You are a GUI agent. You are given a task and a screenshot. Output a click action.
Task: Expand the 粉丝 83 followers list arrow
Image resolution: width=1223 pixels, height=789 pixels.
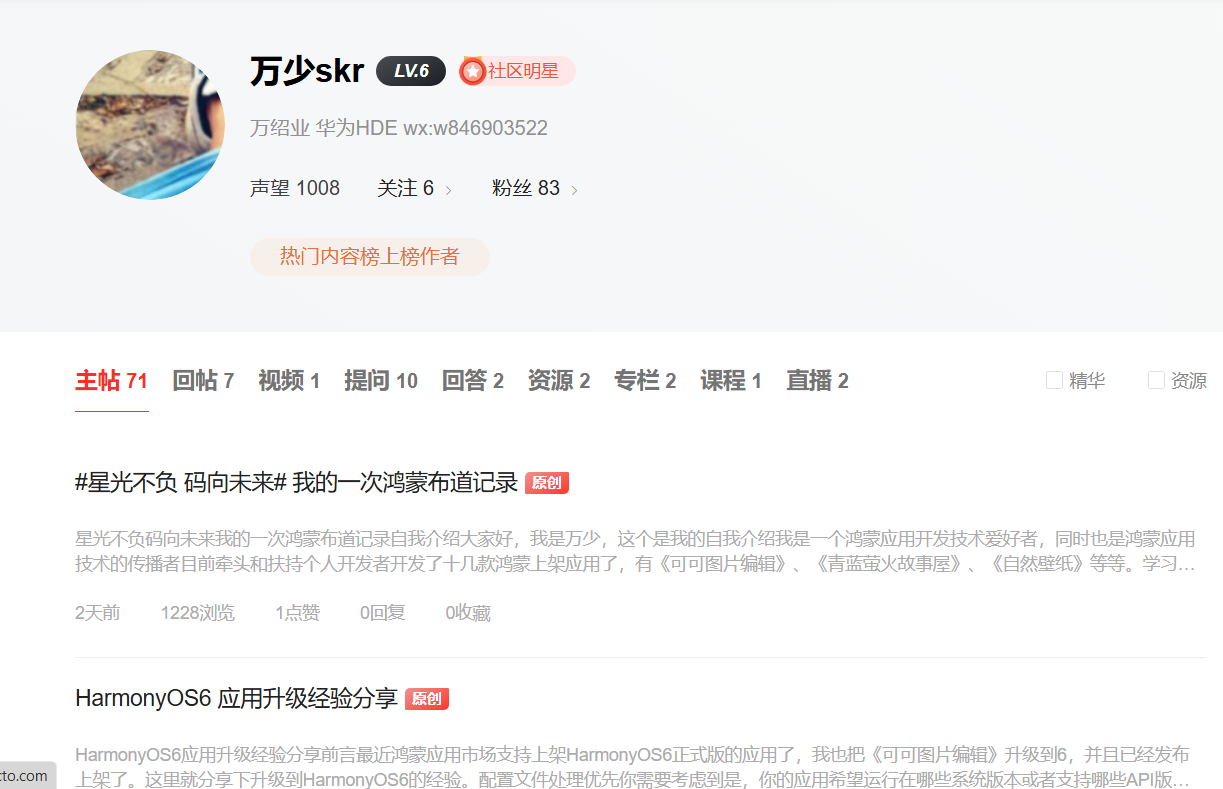(x=574, y=190)
